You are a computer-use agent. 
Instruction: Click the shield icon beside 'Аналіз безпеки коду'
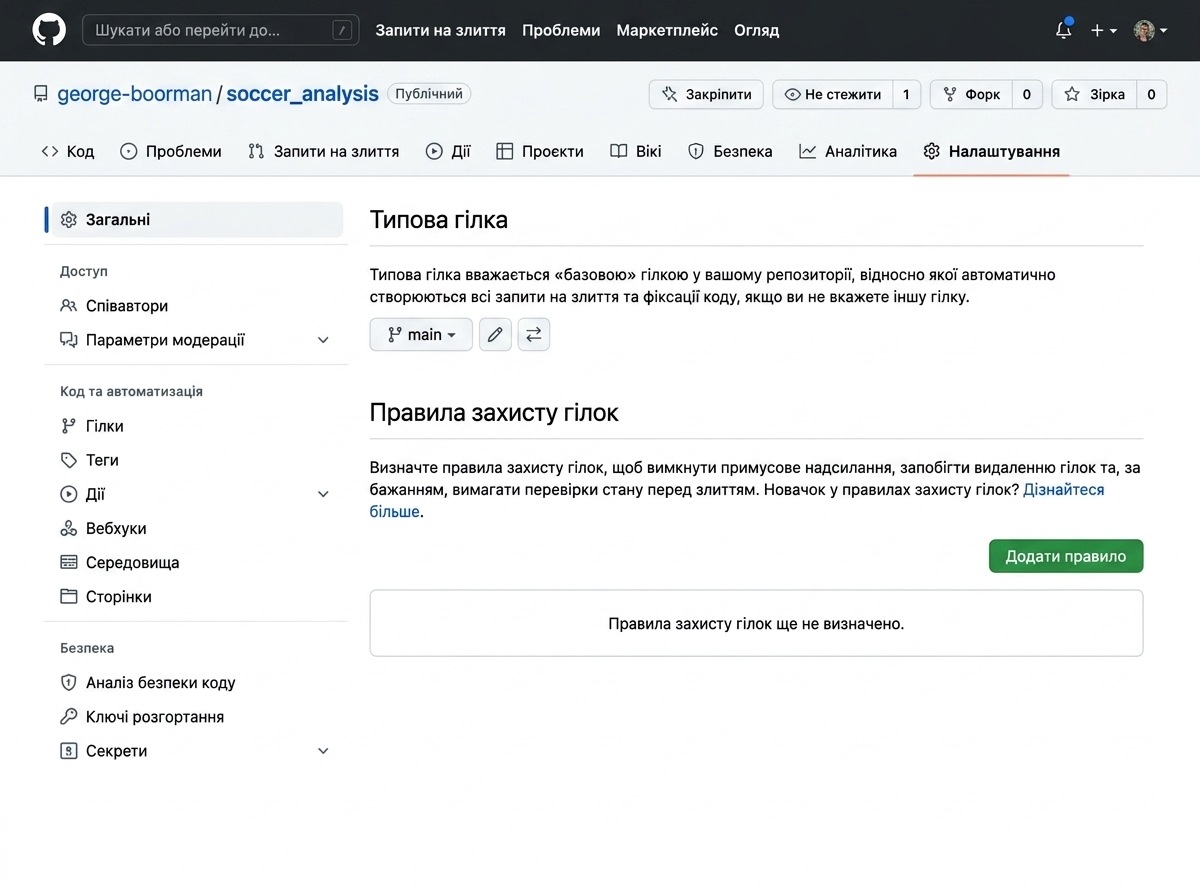point(68,683)
